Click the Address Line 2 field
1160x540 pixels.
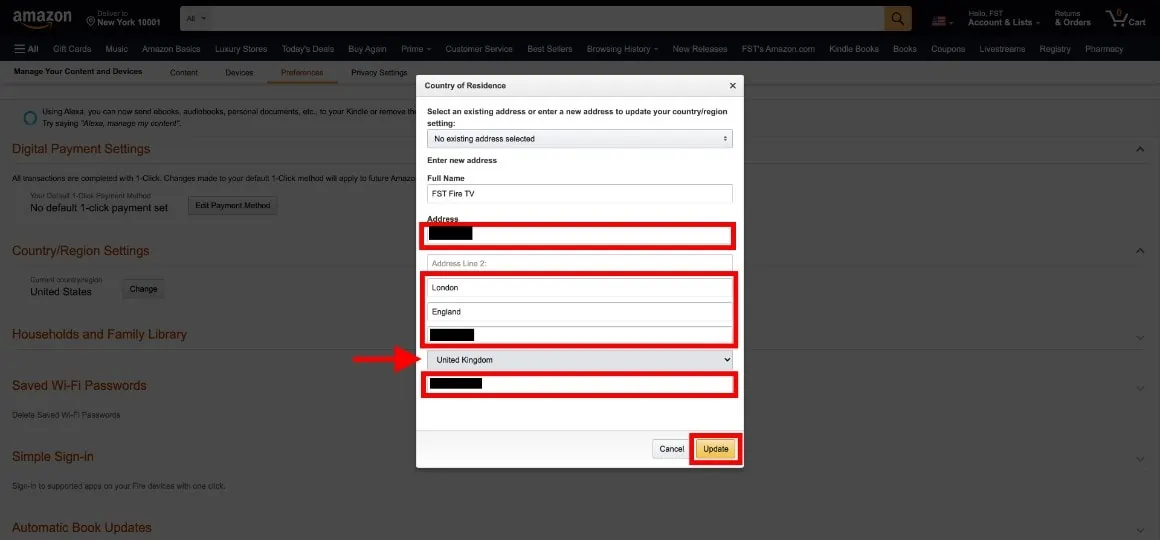point(580,263)
